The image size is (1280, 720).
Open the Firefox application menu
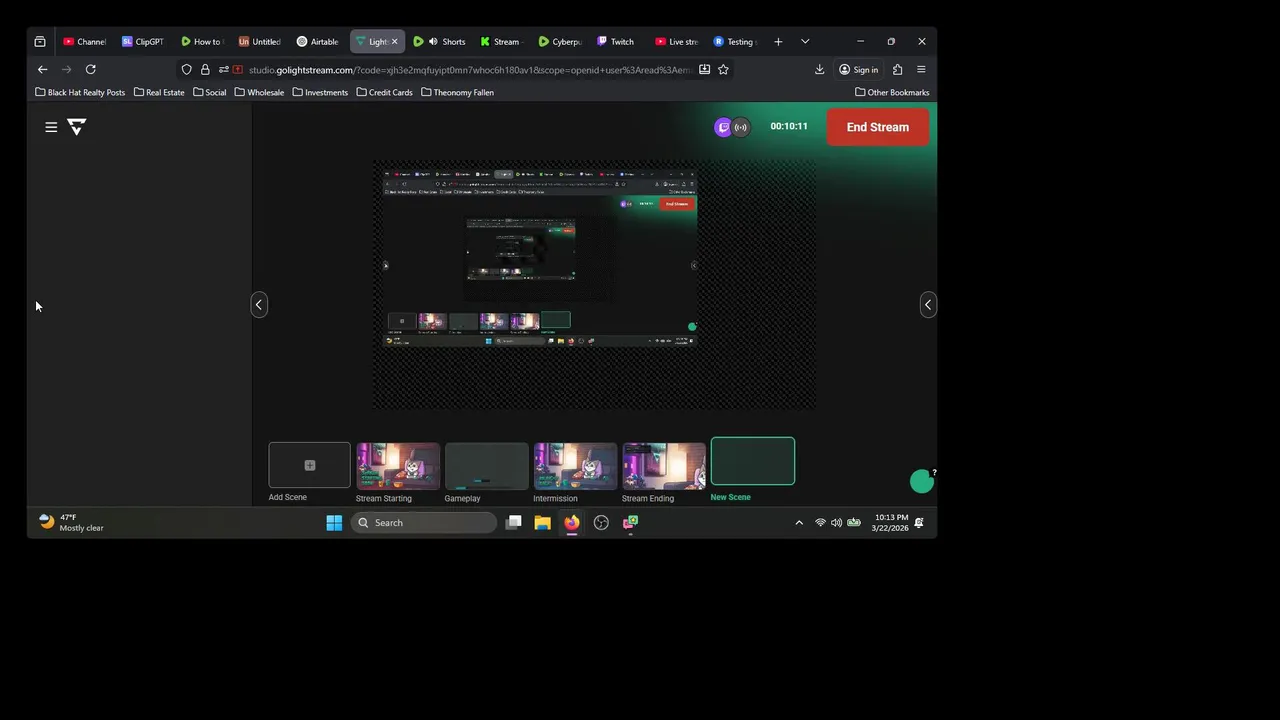921,70
